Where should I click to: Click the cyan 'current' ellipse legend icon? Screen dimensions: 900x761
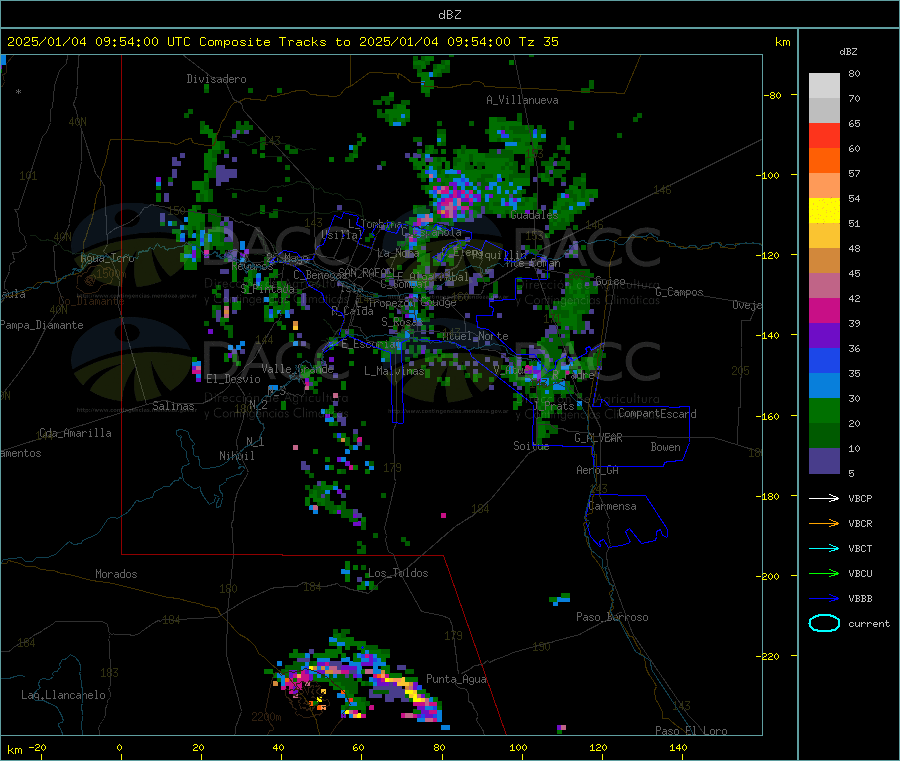tap(824, 623)
